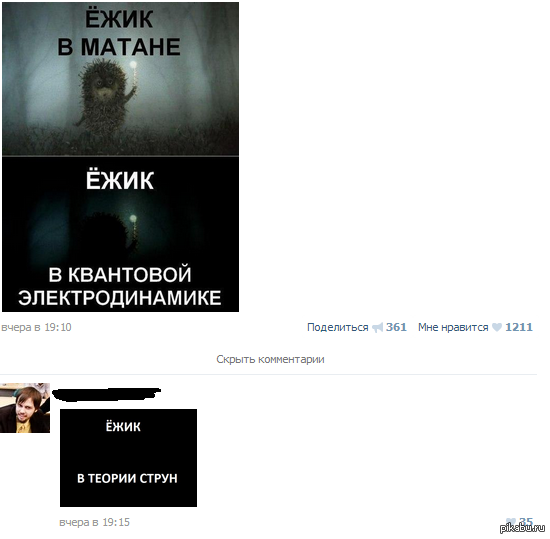Screen dimensions: 550x539
Task: Open share count 361
Action: (x=396, y=327)
